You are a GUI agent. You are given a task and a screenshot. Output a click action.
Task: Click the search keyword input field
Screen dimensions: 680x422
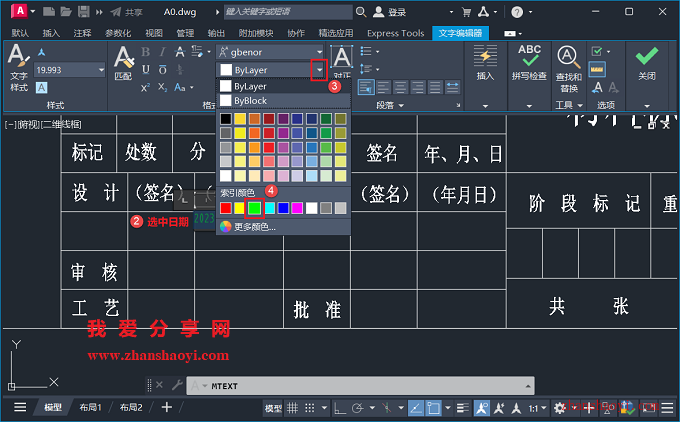pos(288,12)
